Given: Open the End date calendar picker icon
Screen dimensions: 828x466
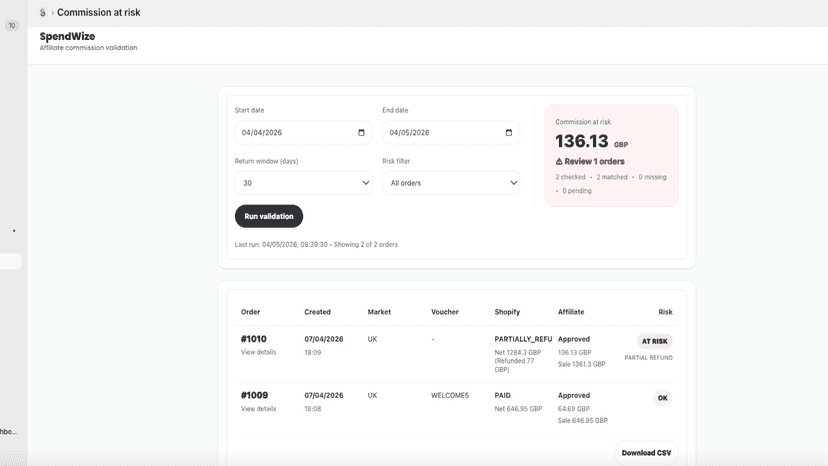Looking at the screenshot, I should point(509,133).
